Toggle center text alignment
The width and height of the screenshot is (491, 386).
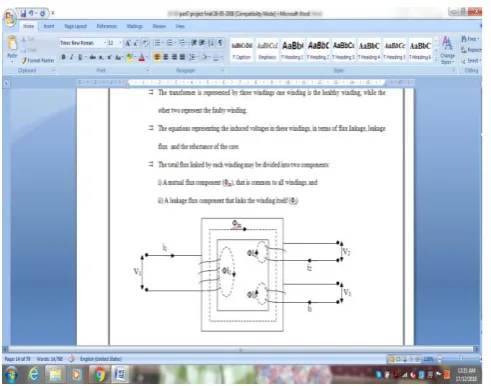(x=166, y=57)
